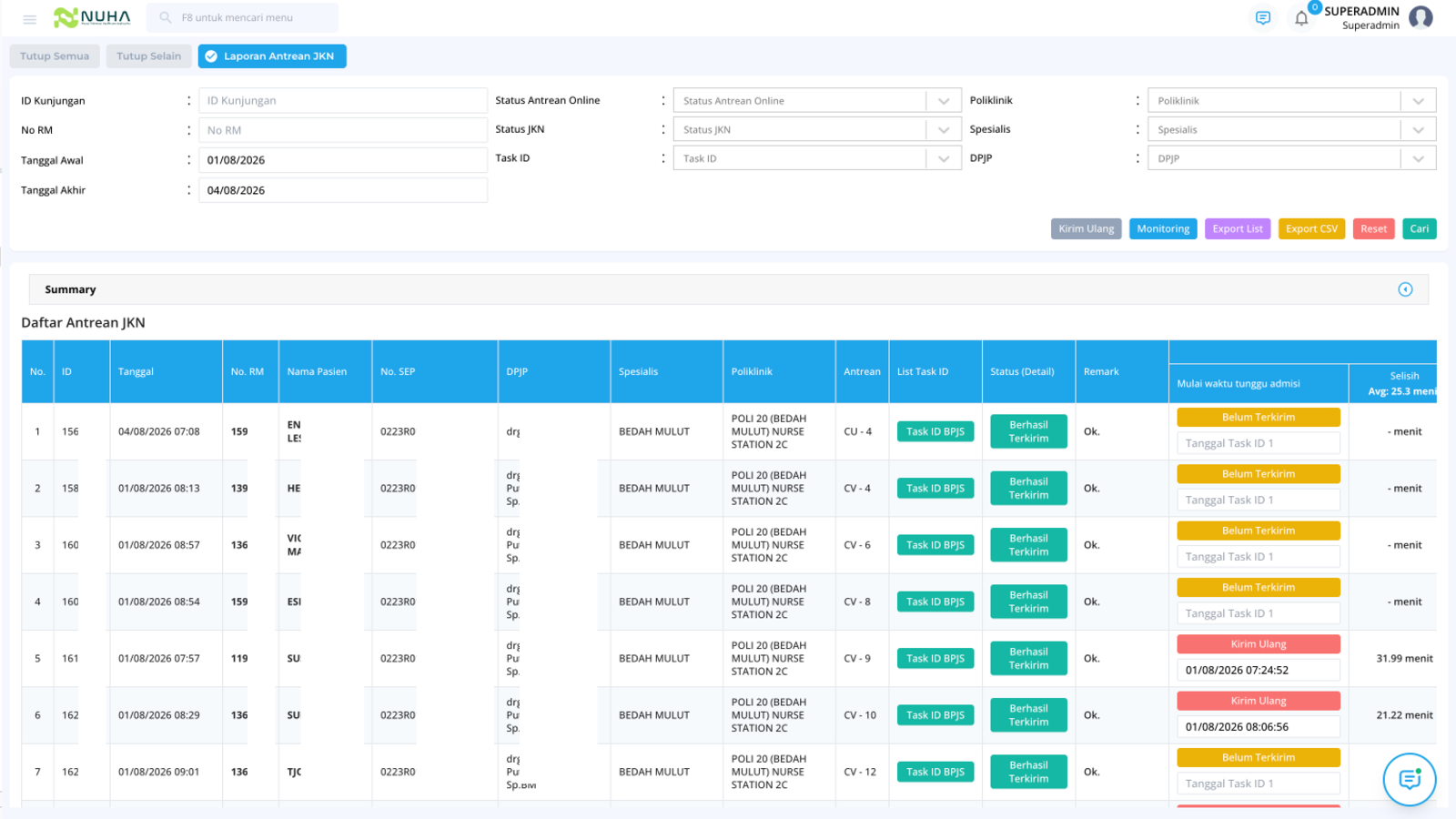Viewport: 1456px width, 819px height.
Task: Open Spesialis dropdown
Action: pos(1292,130)
